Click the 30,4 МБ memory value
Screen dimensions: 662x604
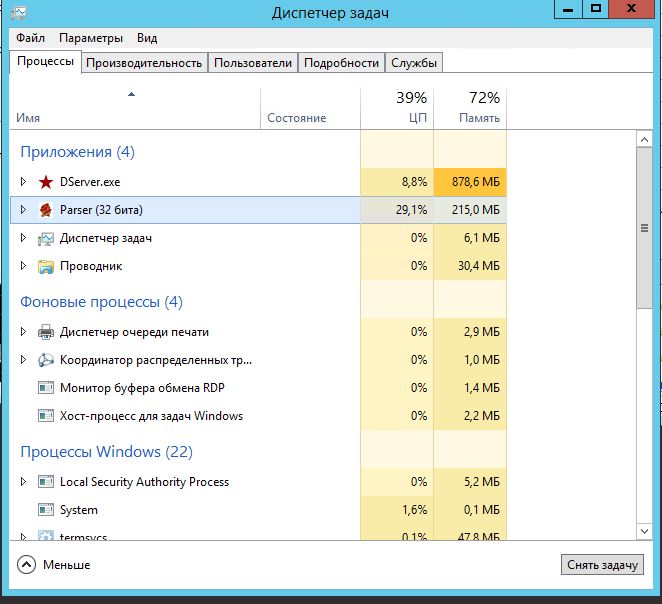479,266
